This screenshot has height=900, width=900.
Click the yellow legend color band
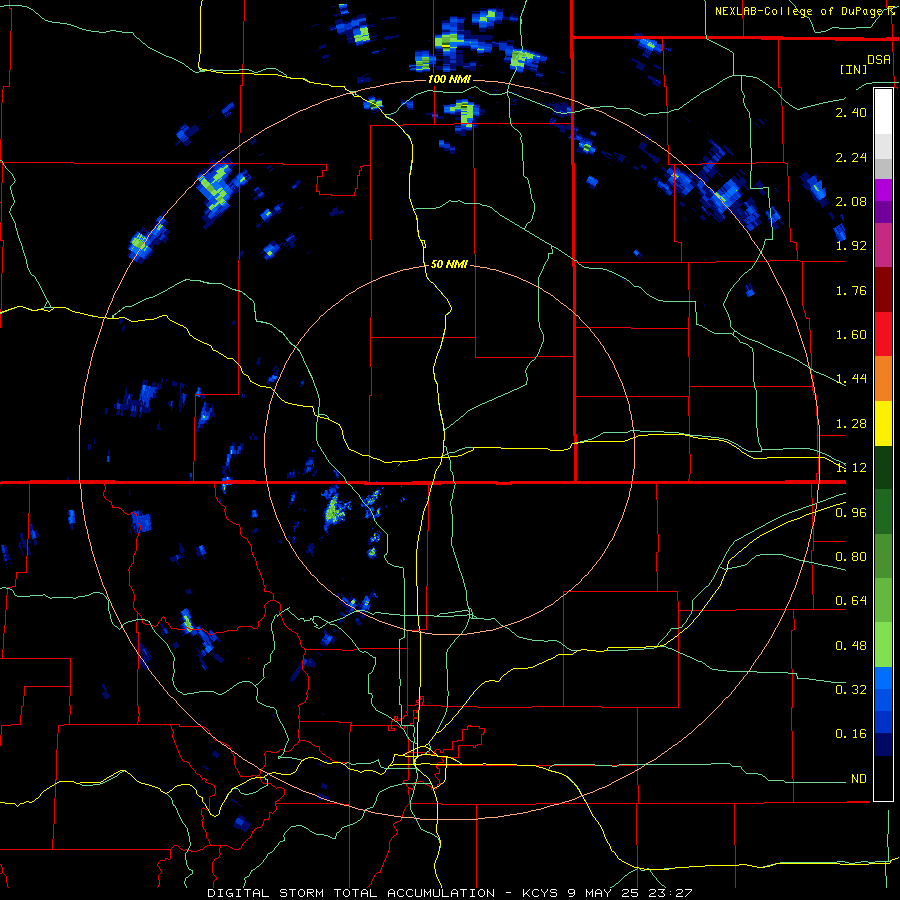coord(883,423)
